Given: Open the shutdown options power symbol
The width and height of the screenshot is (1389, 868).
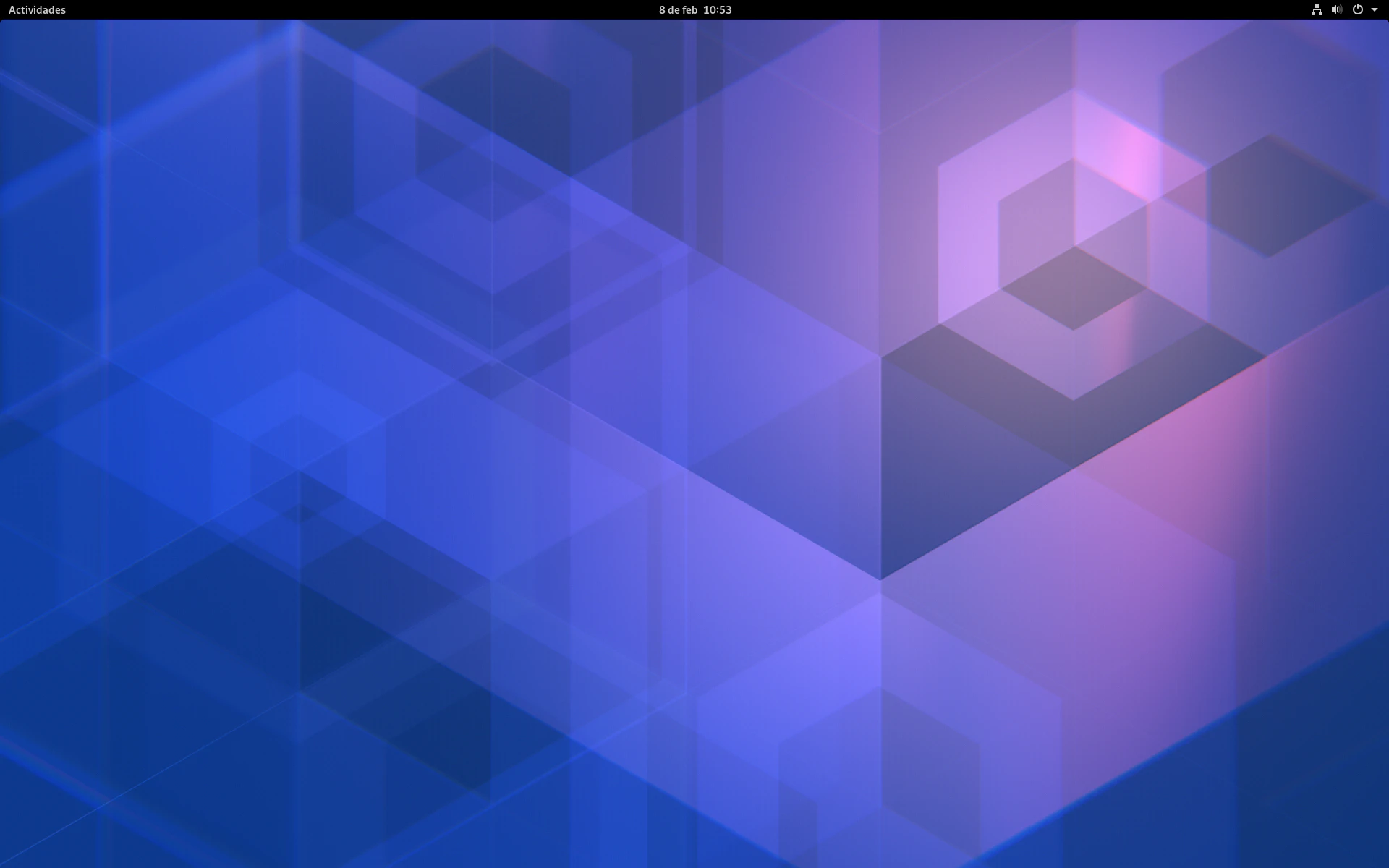Looking at the screenshot, I should click(x=1358, y=9).
